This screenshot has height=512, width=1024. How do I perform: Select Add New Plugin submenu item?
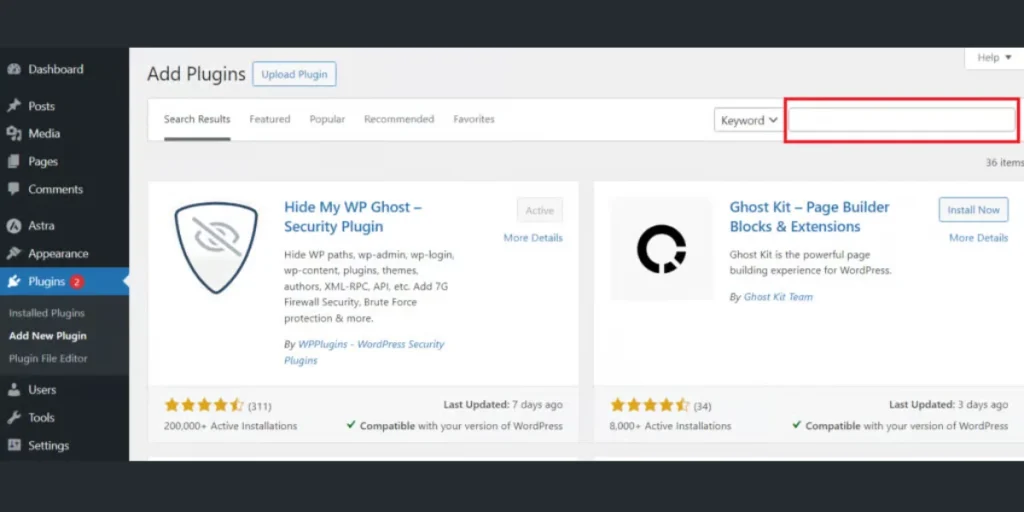[48, 336]
